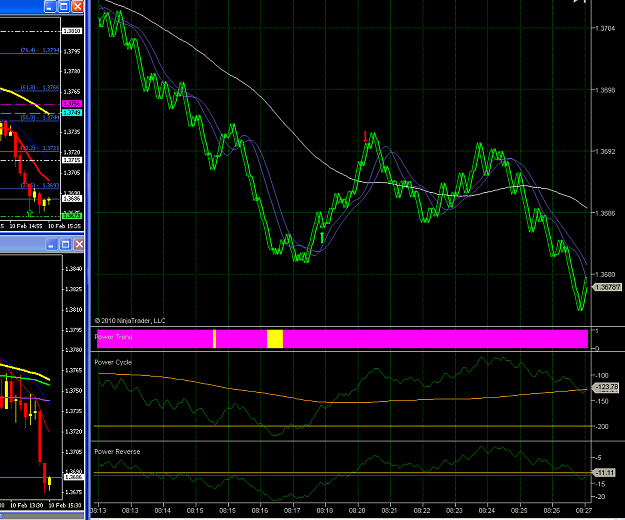Click the -15 level on Power Reverse scale
The image size is (625, 520).
600,484
